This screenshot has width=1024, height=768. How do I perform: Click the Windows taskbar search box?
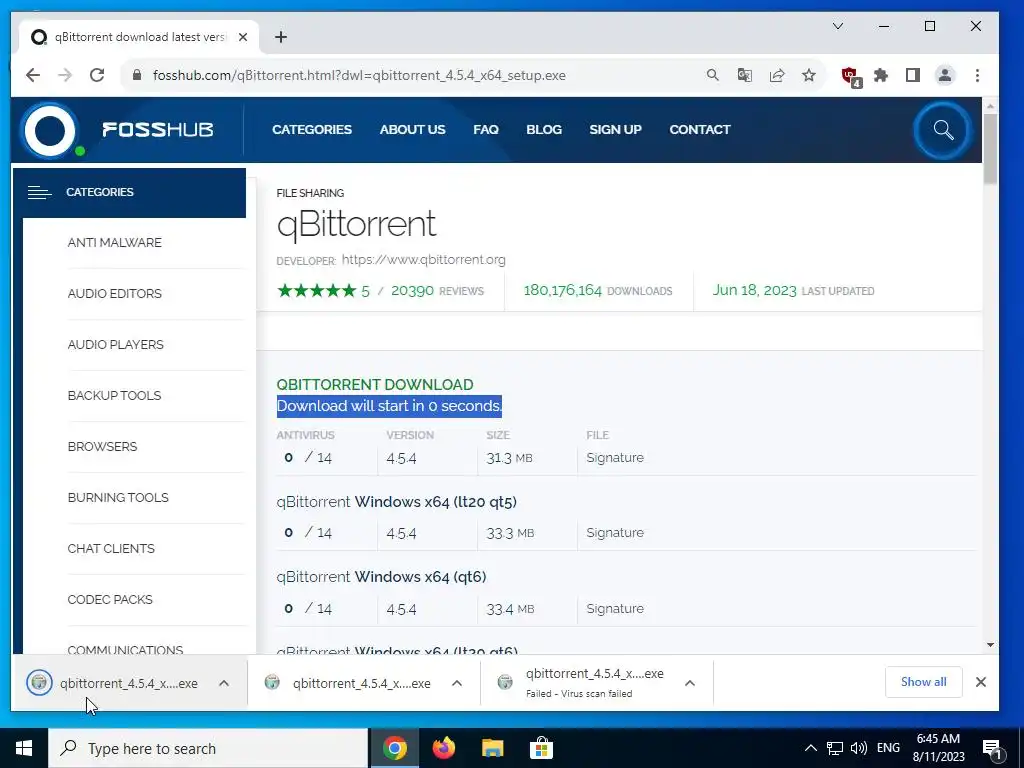click(x=208, y=748)
